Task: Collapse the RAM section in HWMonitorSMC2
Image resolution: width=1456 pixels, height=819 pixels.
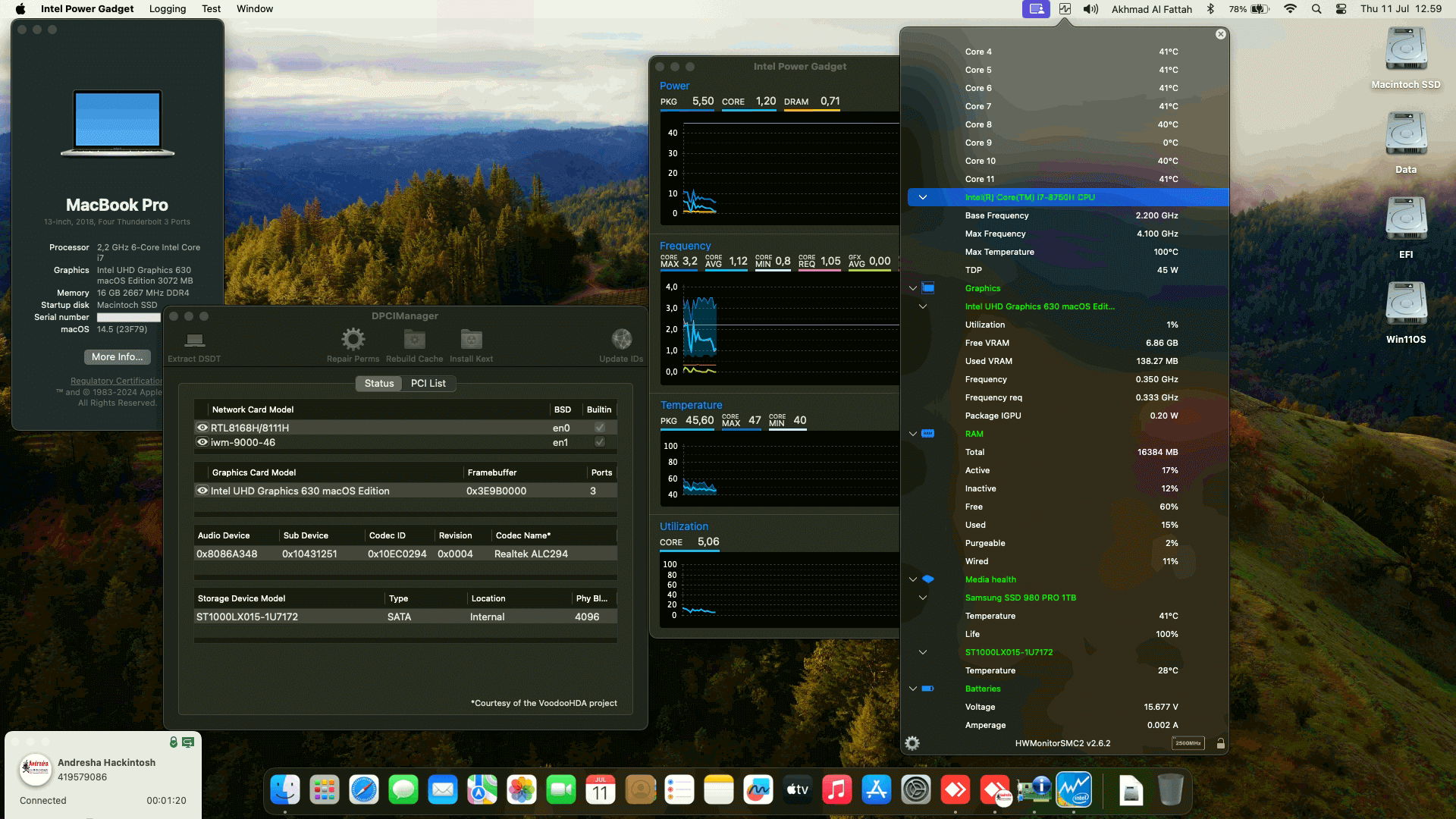Action: [x=912, y=433]
